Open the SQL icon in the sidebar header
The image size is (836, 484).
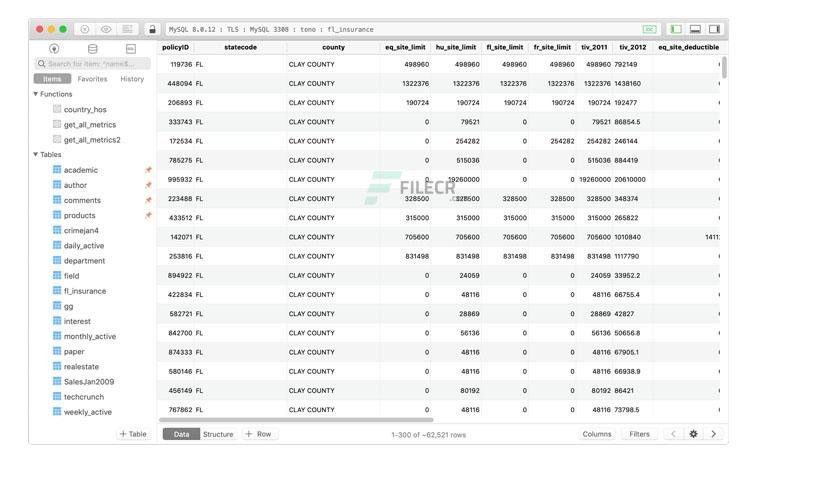click(131, 49)
